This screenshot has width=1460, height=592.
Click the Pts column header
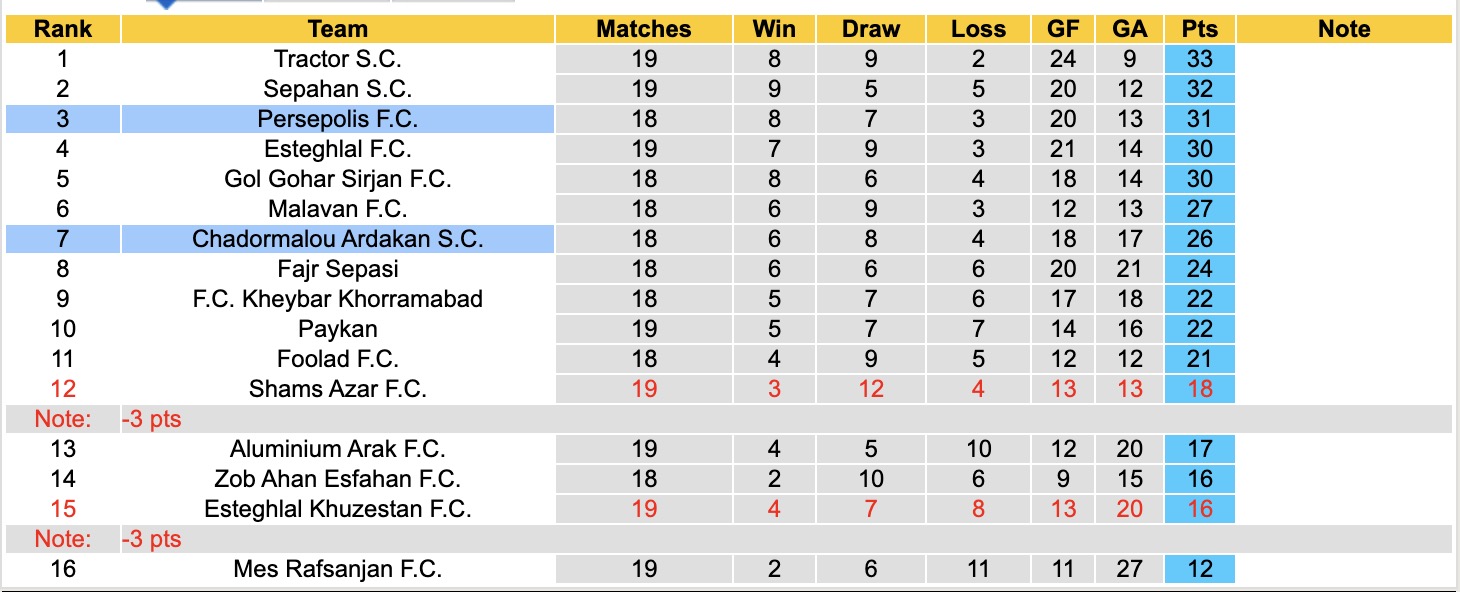(x=1199, y=29)
